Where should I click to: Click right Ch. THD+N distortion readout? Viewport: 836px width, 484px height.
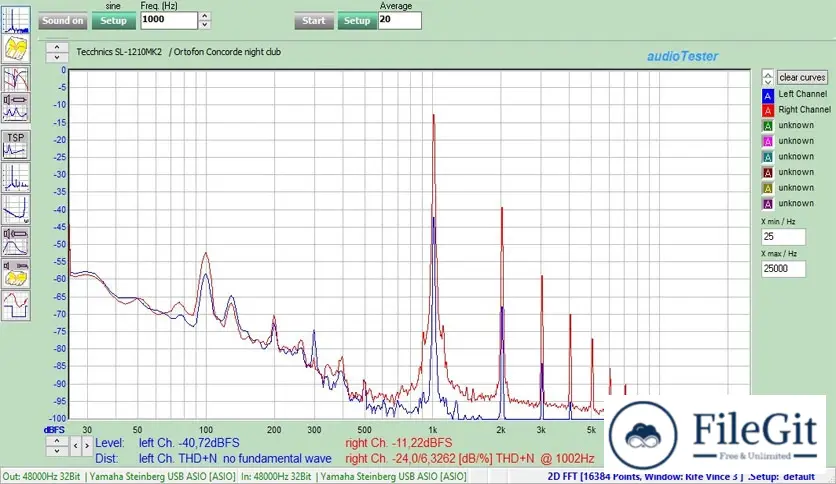tap(470, 458)
